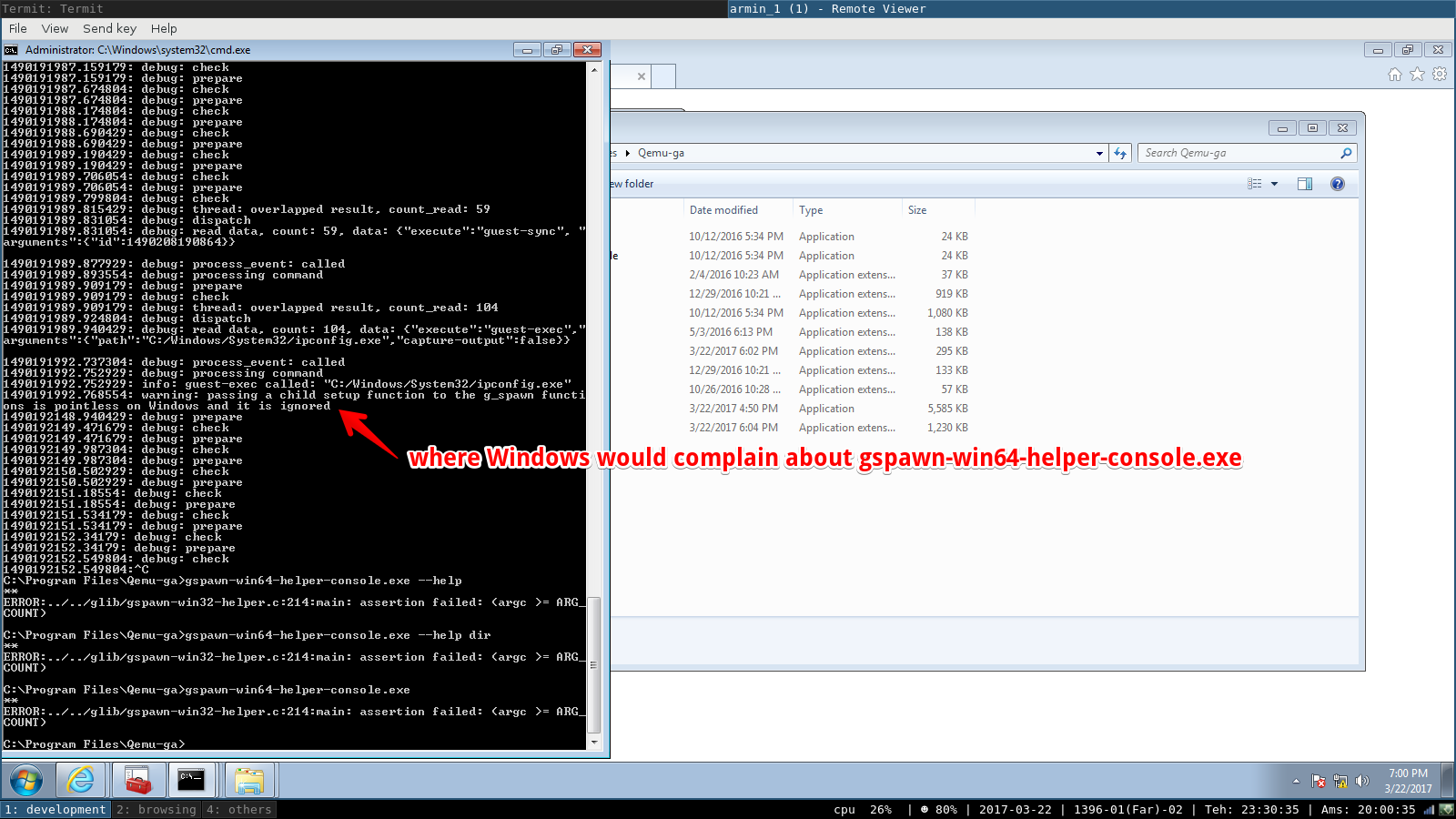
Task: Open the Send key menu
Action: click(109, 28)
